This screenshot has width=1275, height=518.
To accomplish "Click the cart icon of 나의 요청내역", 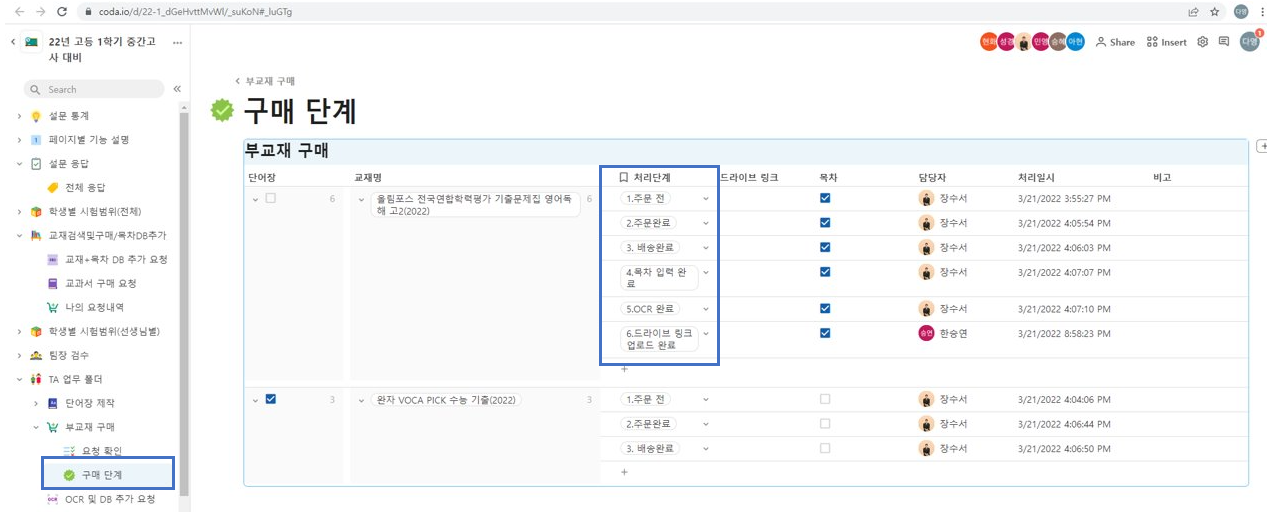I will (53, 307).
